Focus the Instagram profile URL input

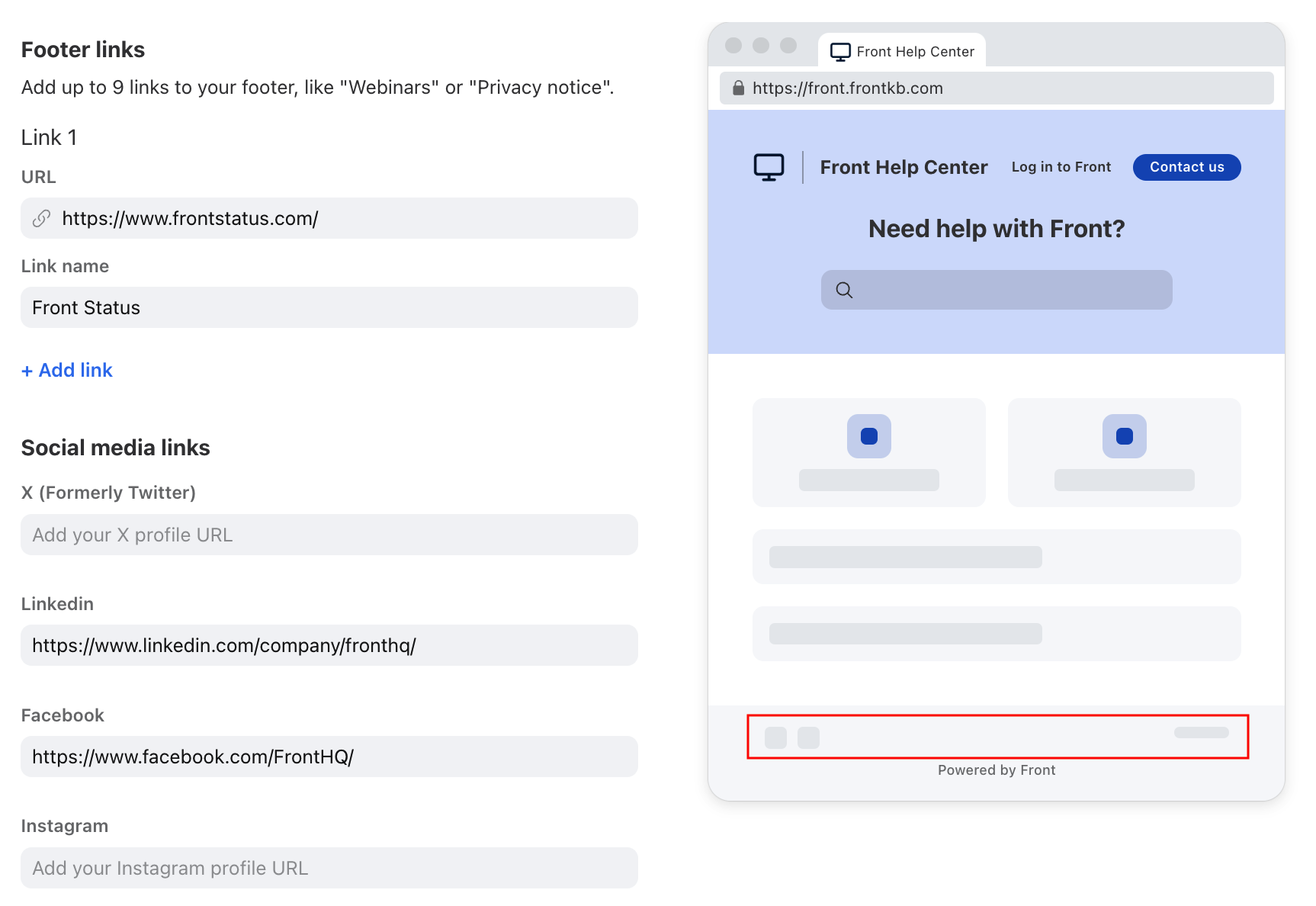point(329,868)
